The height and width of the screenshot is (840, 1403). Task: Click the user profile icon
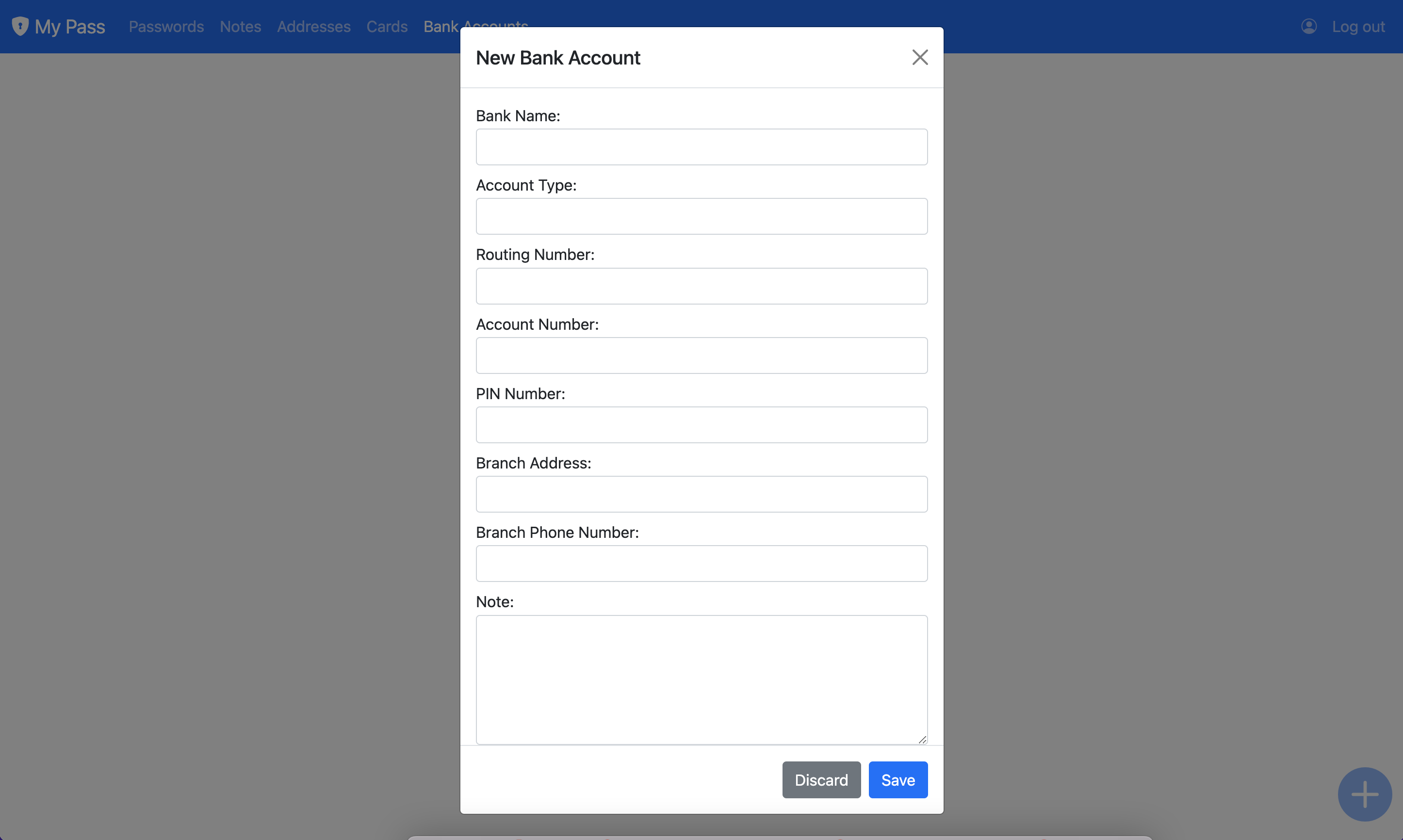(1308, 26)
